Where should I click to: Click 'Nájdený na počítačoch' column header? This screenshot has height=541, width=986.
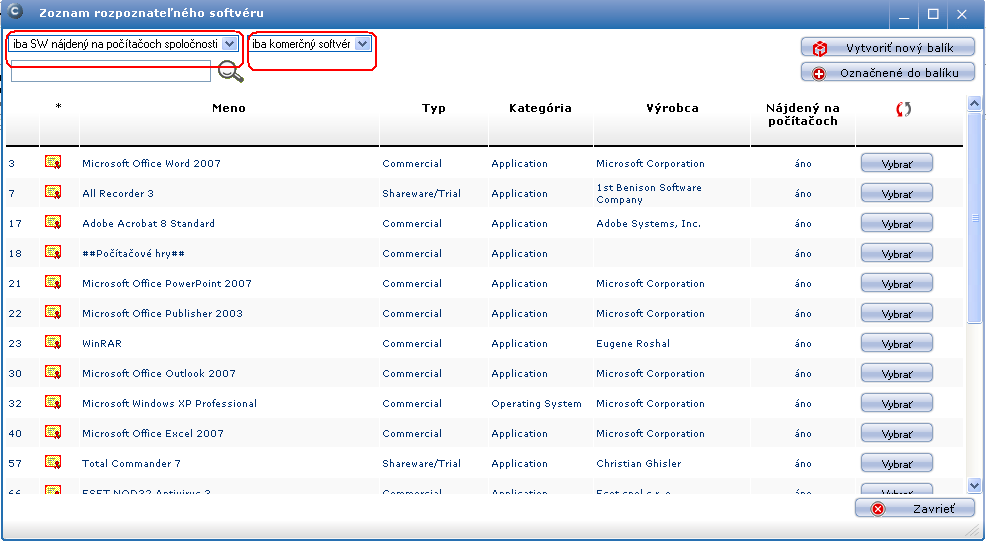[x=803, y=114]
